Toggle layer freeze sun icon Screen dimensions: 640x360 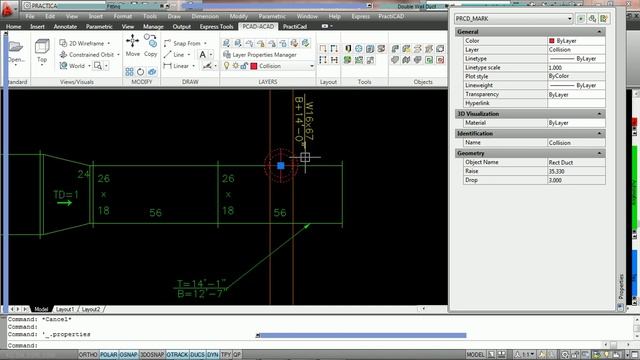[x=236, y=66]
